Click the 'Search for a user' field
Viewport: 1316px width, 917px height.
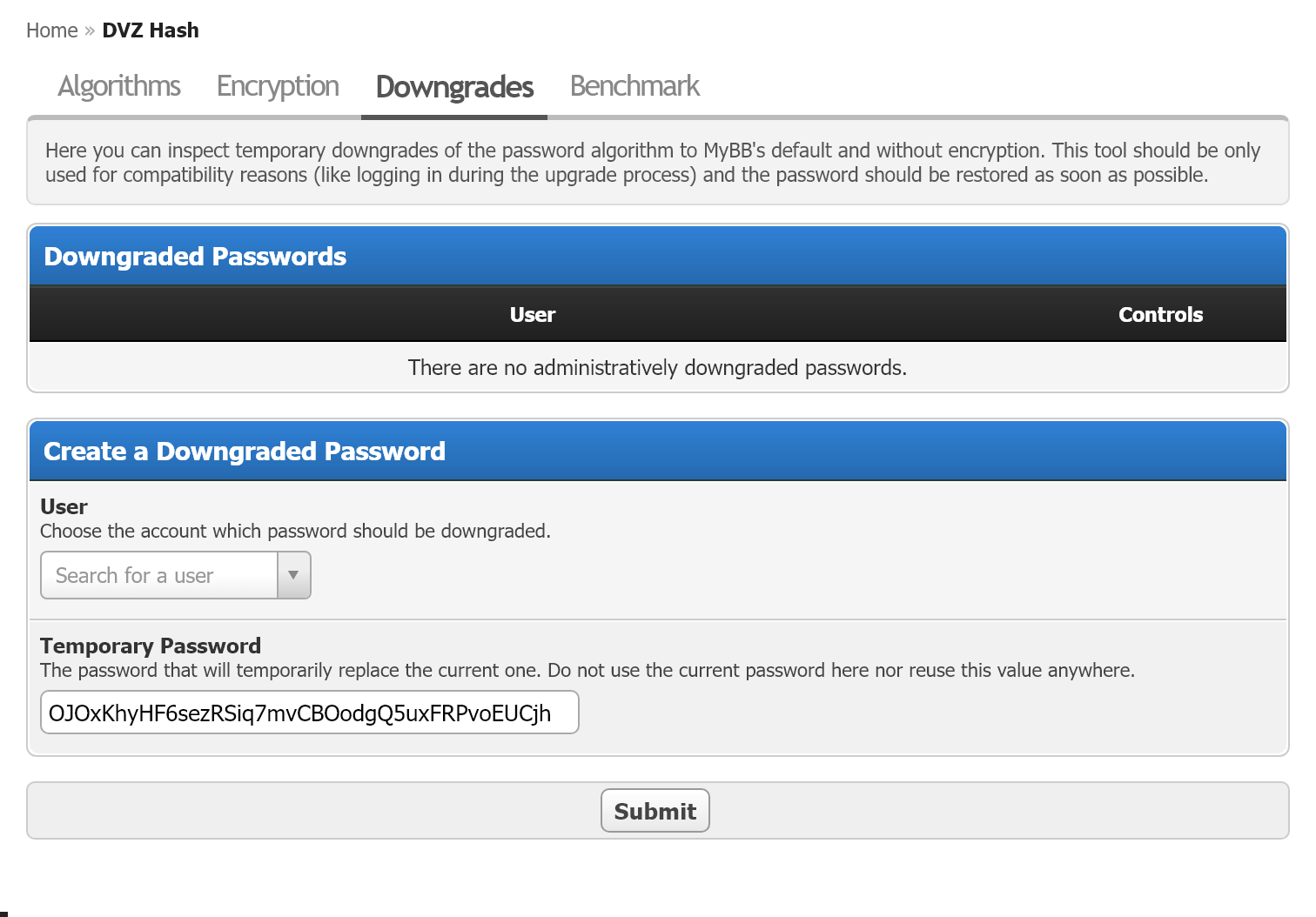point(159,575)
